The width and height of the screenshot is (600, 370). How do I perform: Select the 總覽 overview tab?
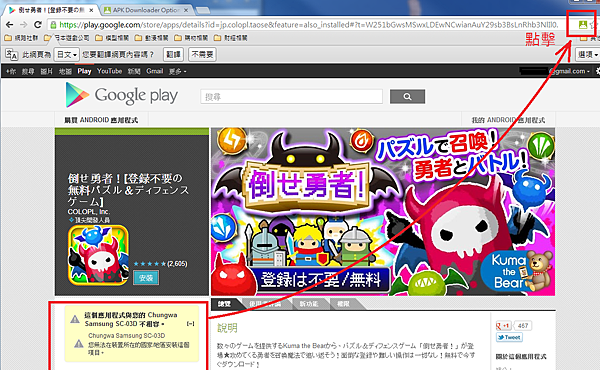pos(224,304)
